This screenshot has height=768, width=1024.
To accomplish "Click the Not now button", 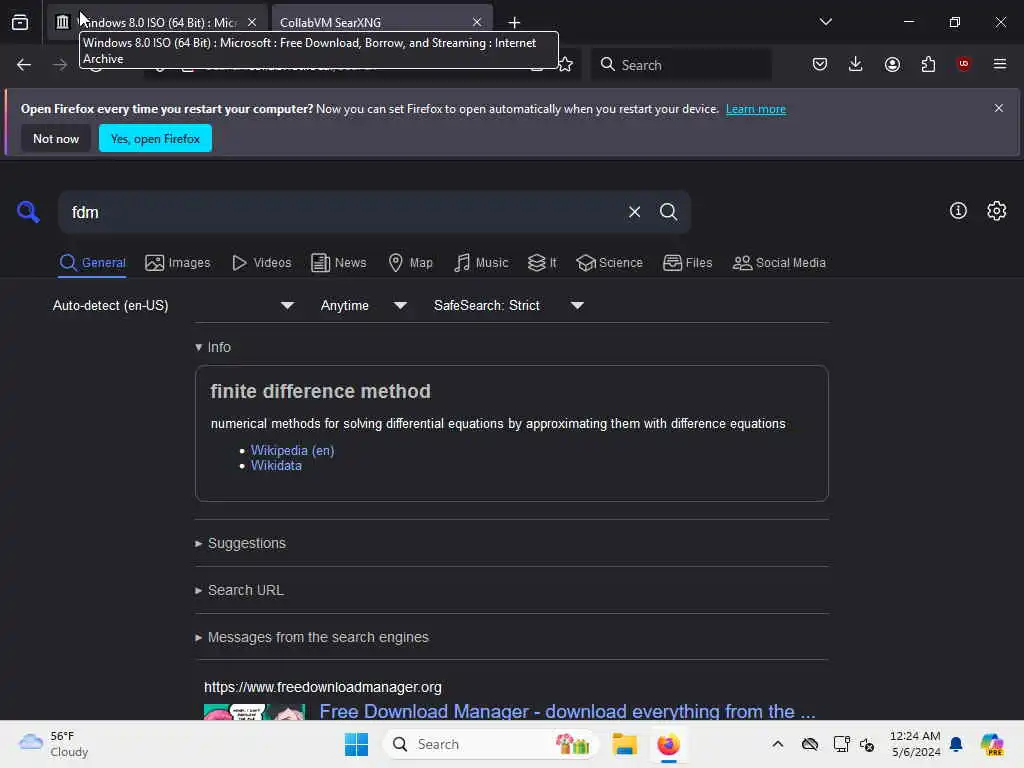I will click(x=56, y=138).
